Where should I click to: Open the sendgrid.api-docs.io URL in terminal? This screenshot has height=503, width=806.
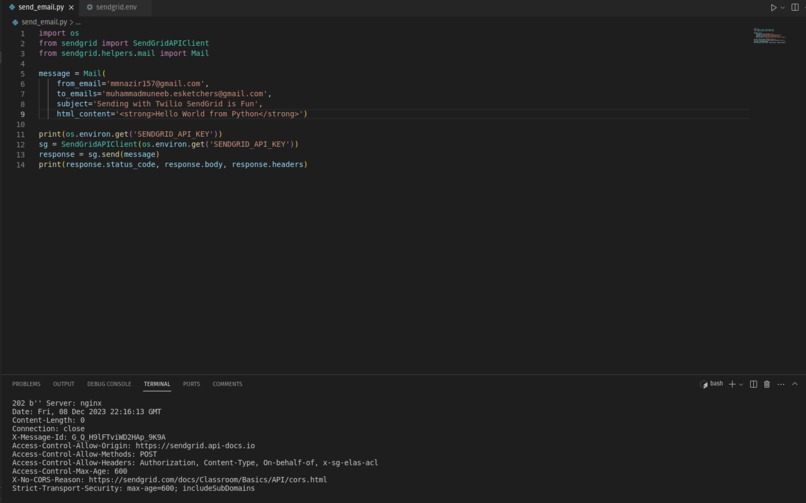pyautogui.click(x=195, y=446)
